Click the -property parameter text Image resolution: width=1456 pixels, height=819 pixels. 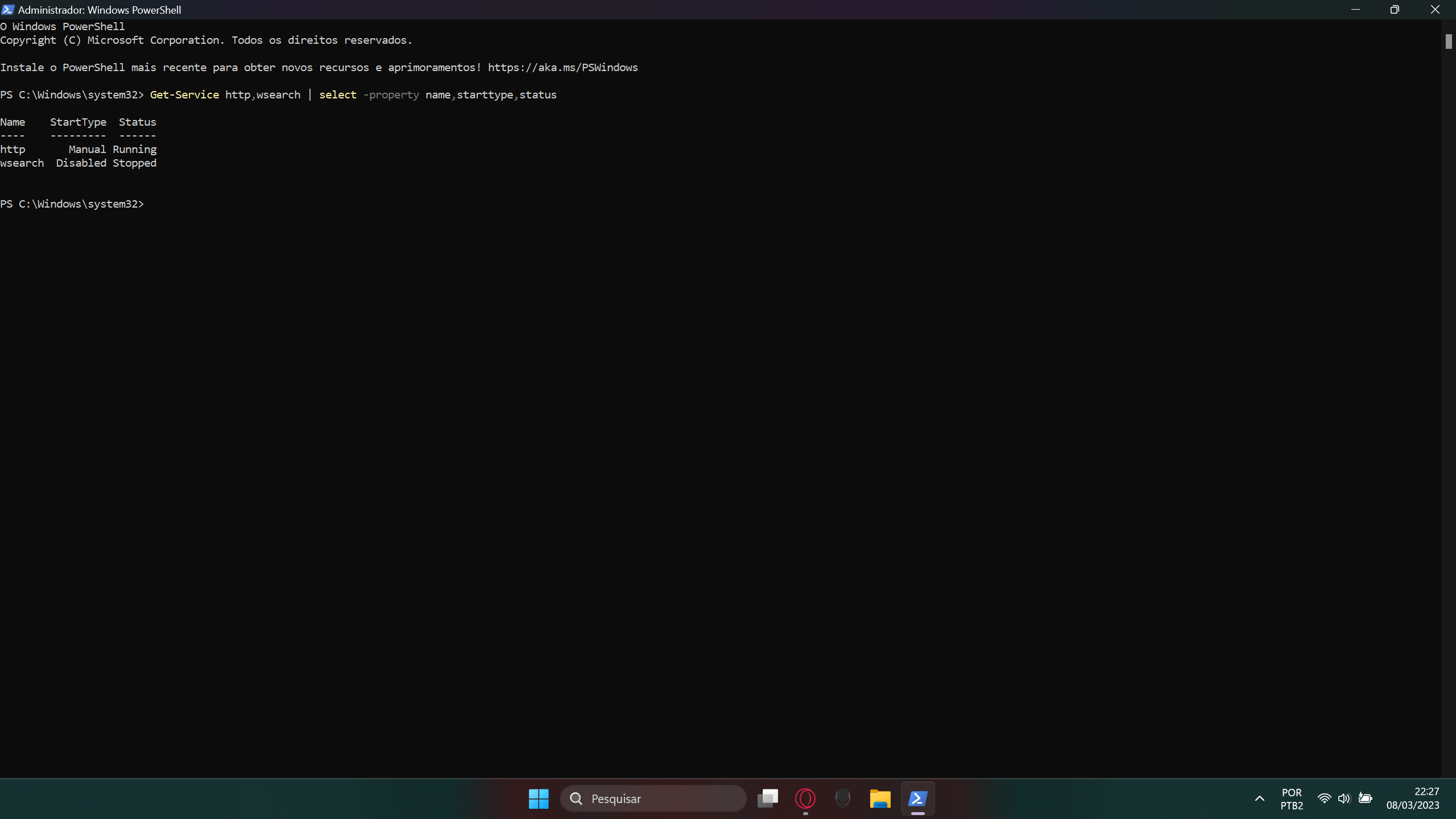point(391,95)
